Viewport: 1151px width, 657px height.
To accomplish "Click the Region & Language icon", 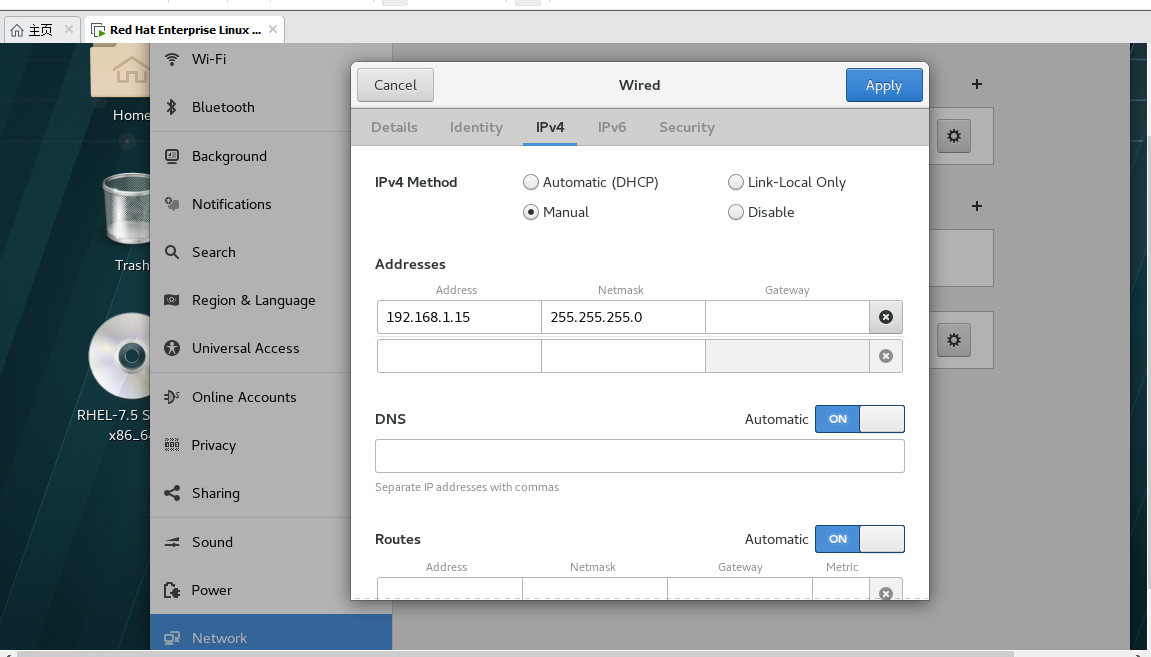I will [x=172, y=300].
